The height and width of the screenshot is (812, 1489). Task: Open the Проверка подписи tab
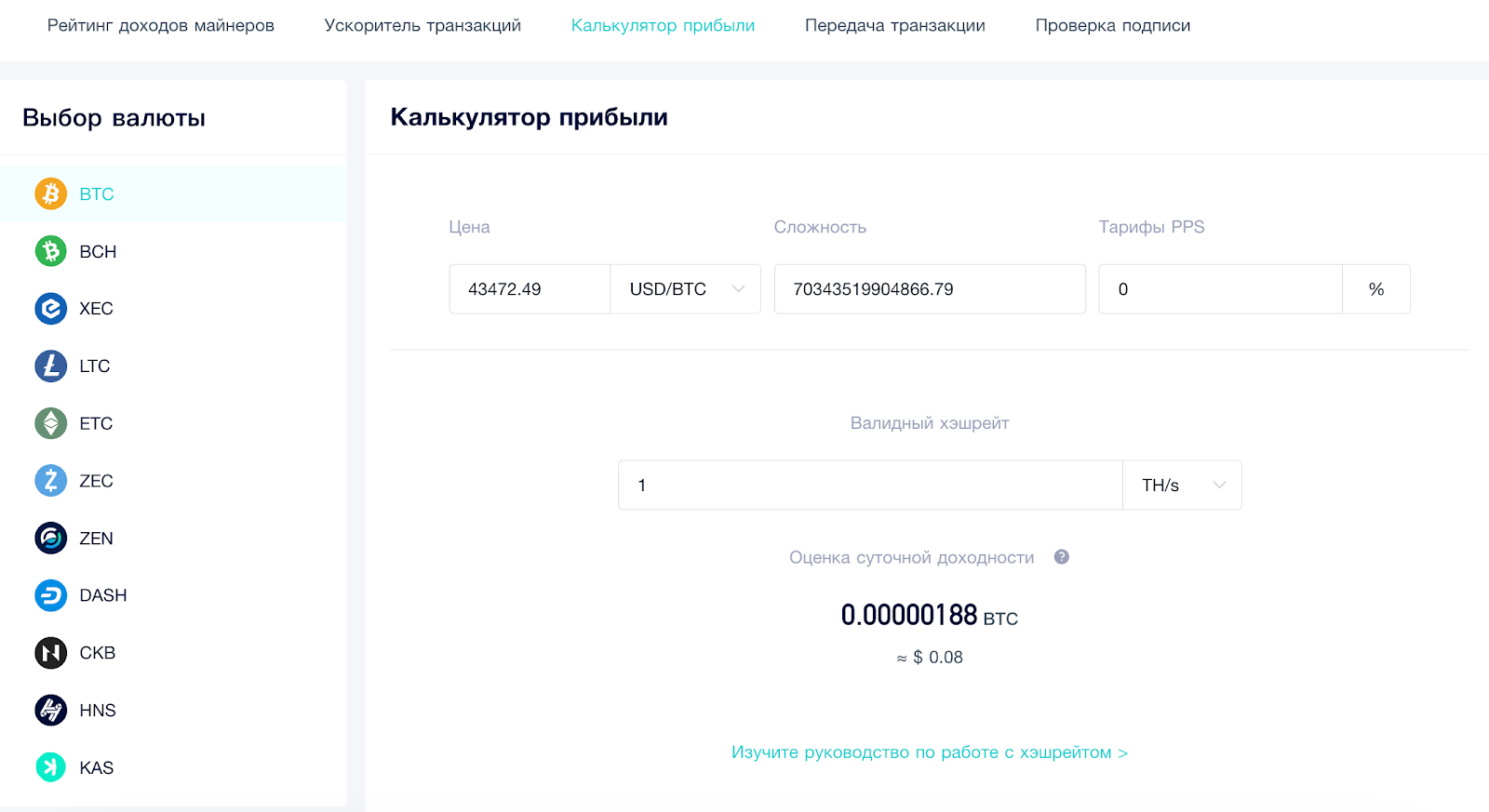[x=1113, y=25]
